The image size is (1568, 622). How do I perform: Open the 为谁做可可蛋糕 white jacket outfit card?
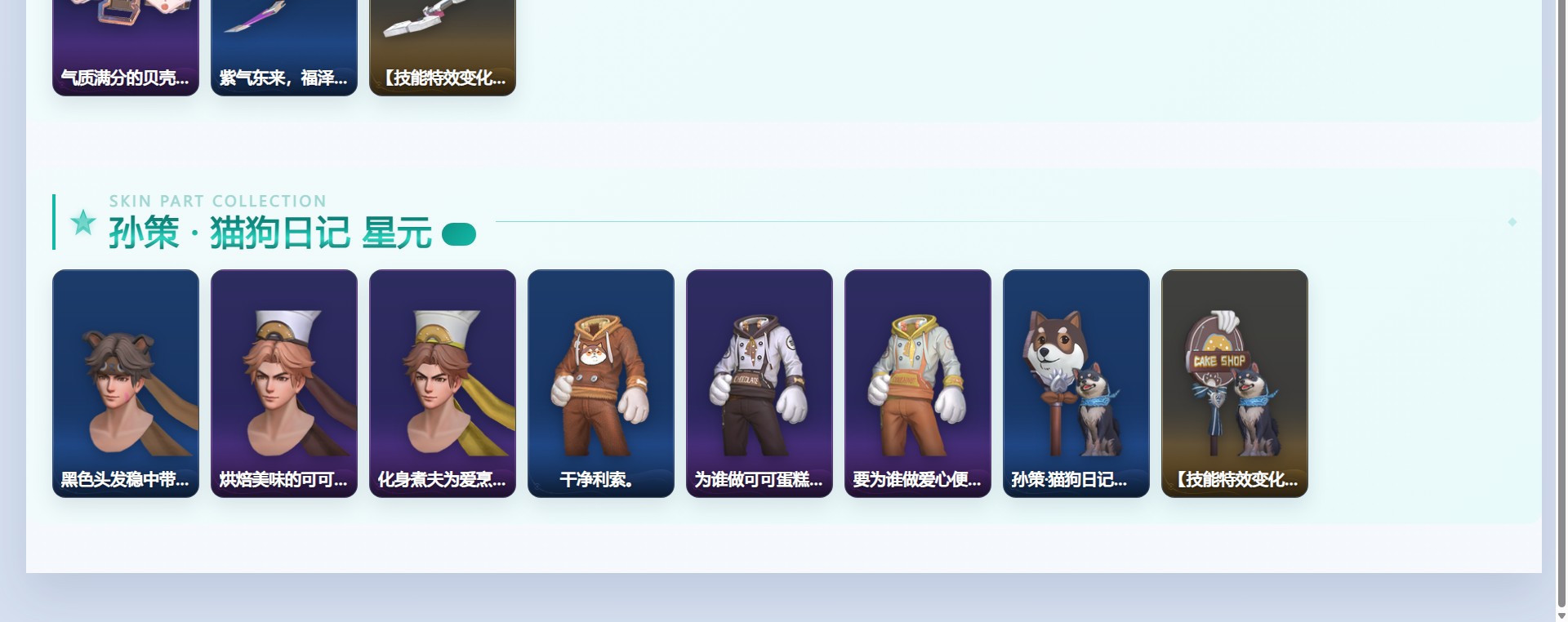coord(759,383)
